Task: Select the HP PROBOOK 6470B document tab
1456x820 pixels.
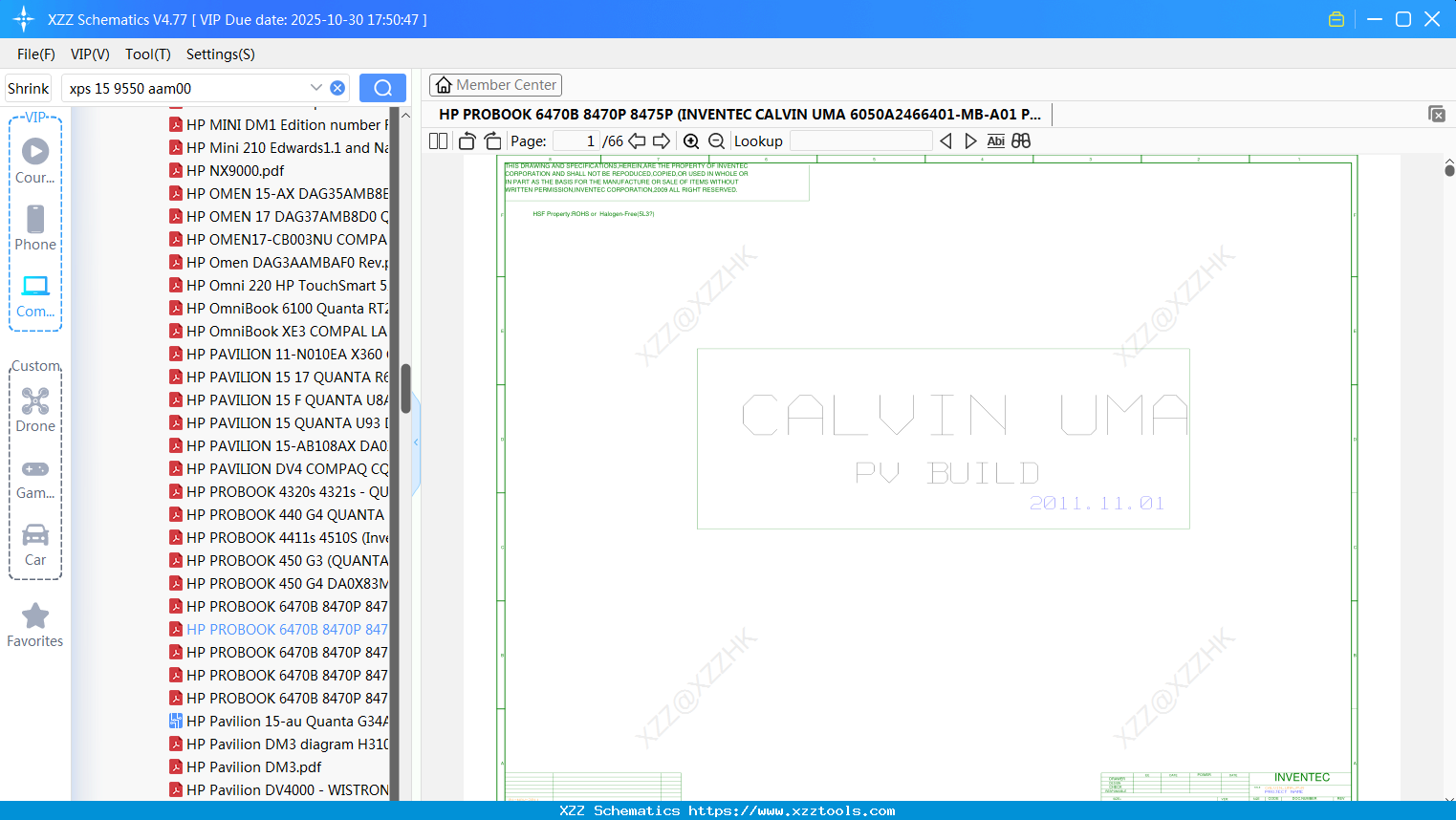Action: coord(740,114)
